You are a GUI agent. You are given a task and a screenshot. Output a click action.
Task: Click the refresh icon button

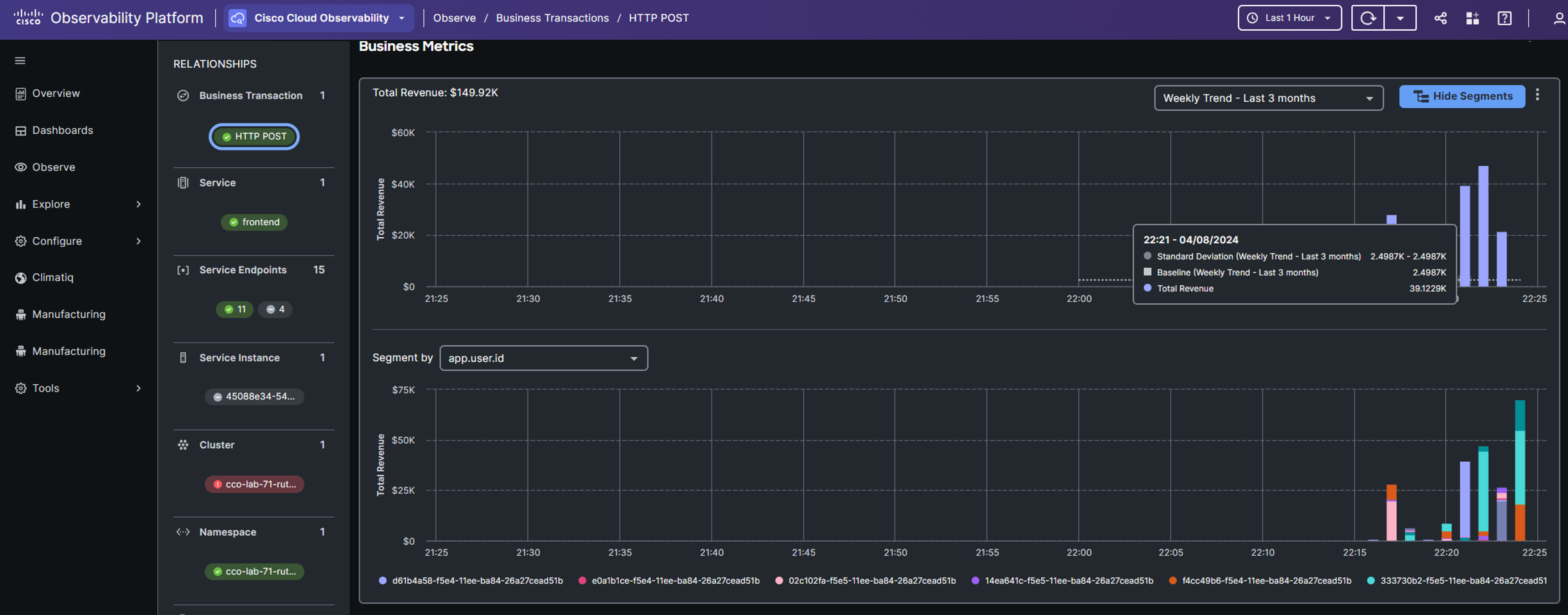pyautogui.click(x=1367, y=18)
